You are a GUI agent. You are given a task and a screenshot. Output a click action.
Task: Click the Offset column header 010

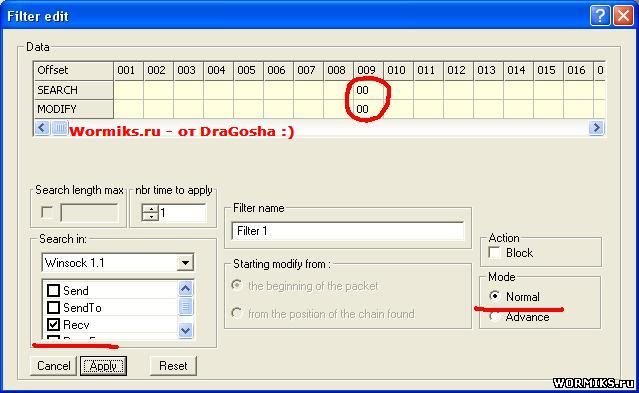[398, 71]
